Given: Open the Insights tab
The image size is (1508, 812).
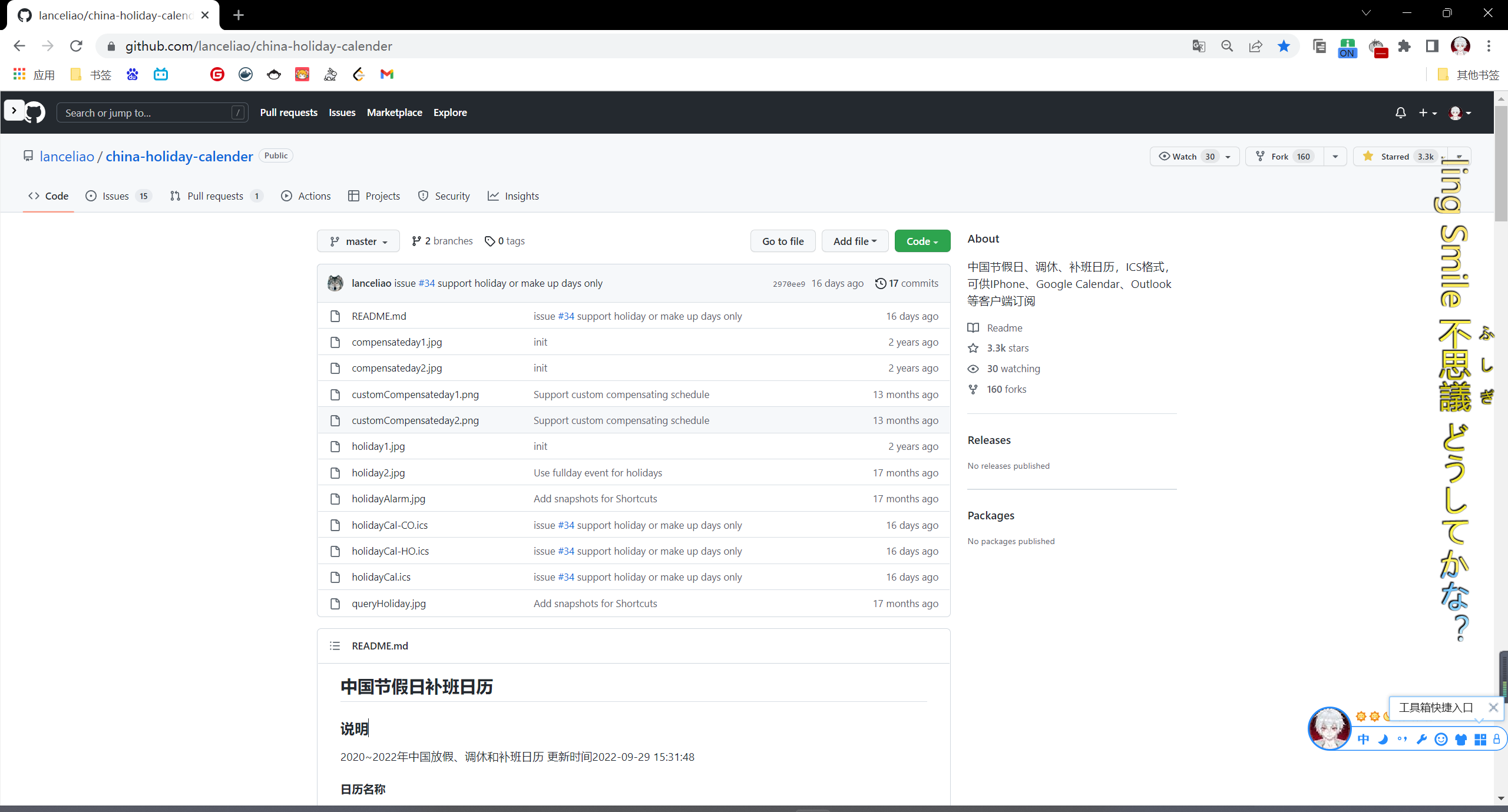Looking at the screenshot, I should click(x=521, y=196).
